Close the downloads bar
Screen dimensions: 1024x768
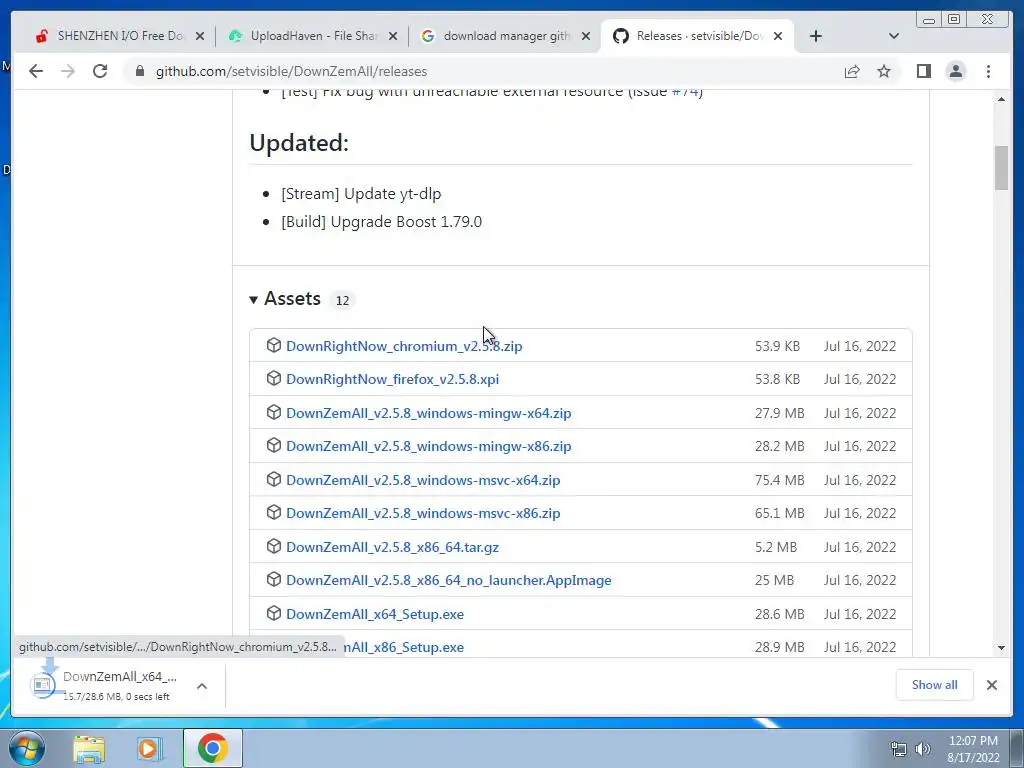992,685
